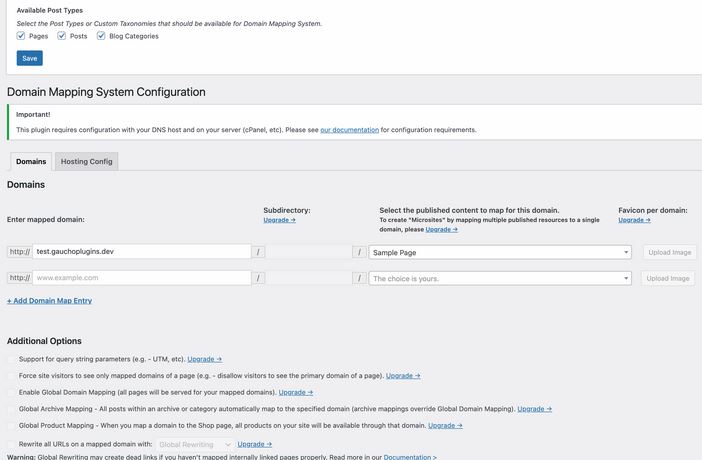The image size is (702, 460).
Task: Click the Favicon per domain Upgrade link
Action: pos(634,220)
